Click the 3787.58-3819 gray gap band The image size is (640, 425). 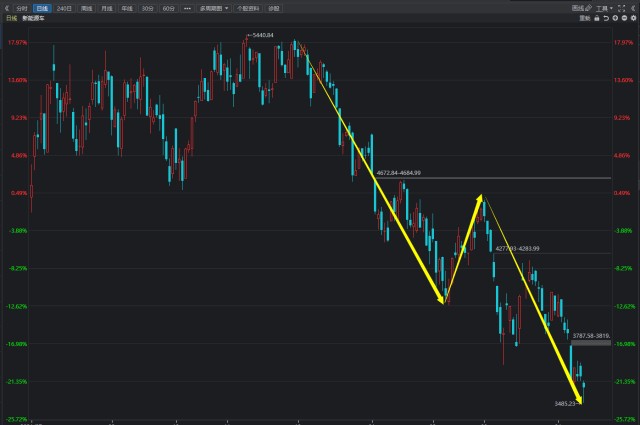pyautogui.click(x=591, y=343)
